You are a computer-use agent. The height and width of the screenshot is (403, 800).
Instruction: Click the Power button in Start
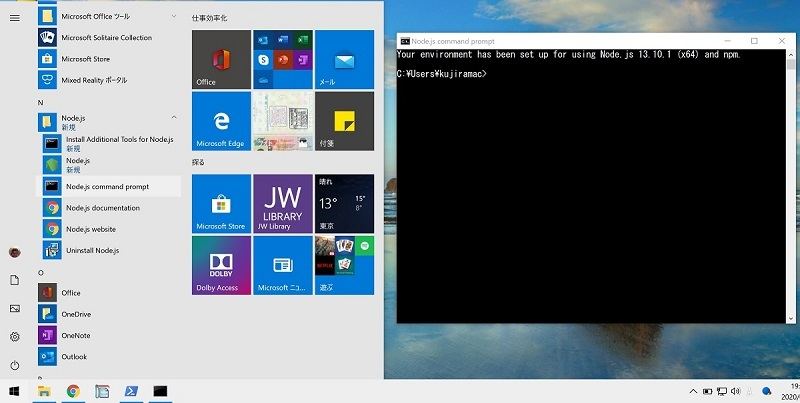15,365
